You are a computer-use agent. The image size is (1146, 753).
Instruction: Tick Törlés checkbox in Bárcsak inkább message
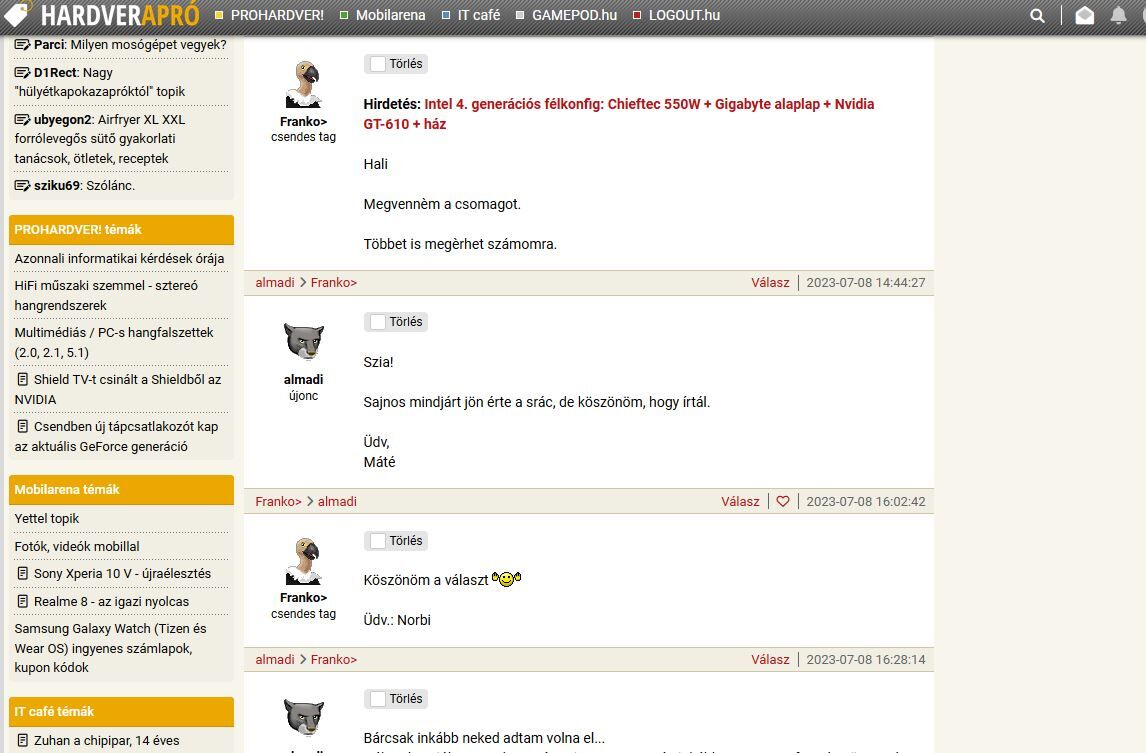point(378,699)
